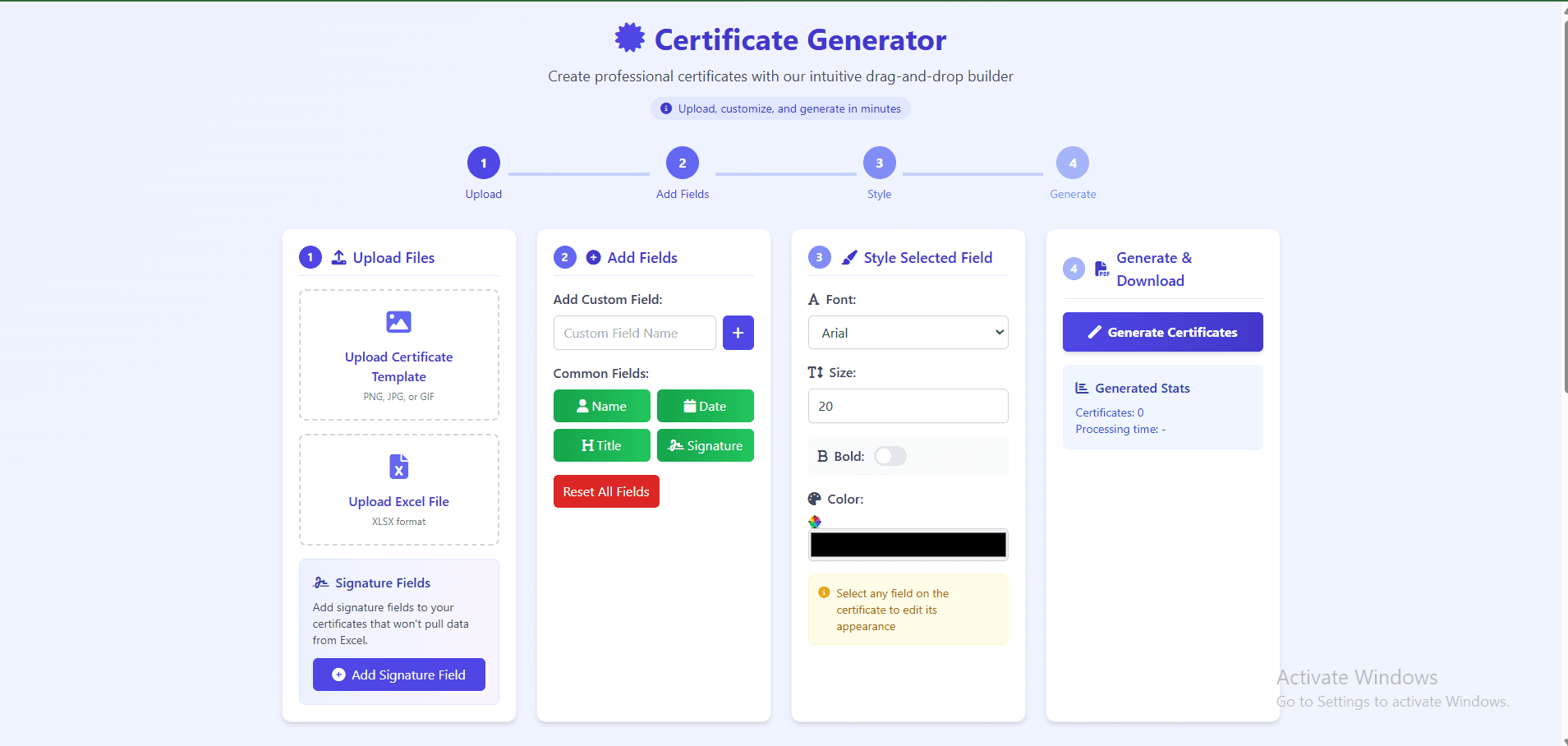This screenshot has height=746, width=1568.
Task: Click the Size icon next to Size label
Action: point(816,372)
